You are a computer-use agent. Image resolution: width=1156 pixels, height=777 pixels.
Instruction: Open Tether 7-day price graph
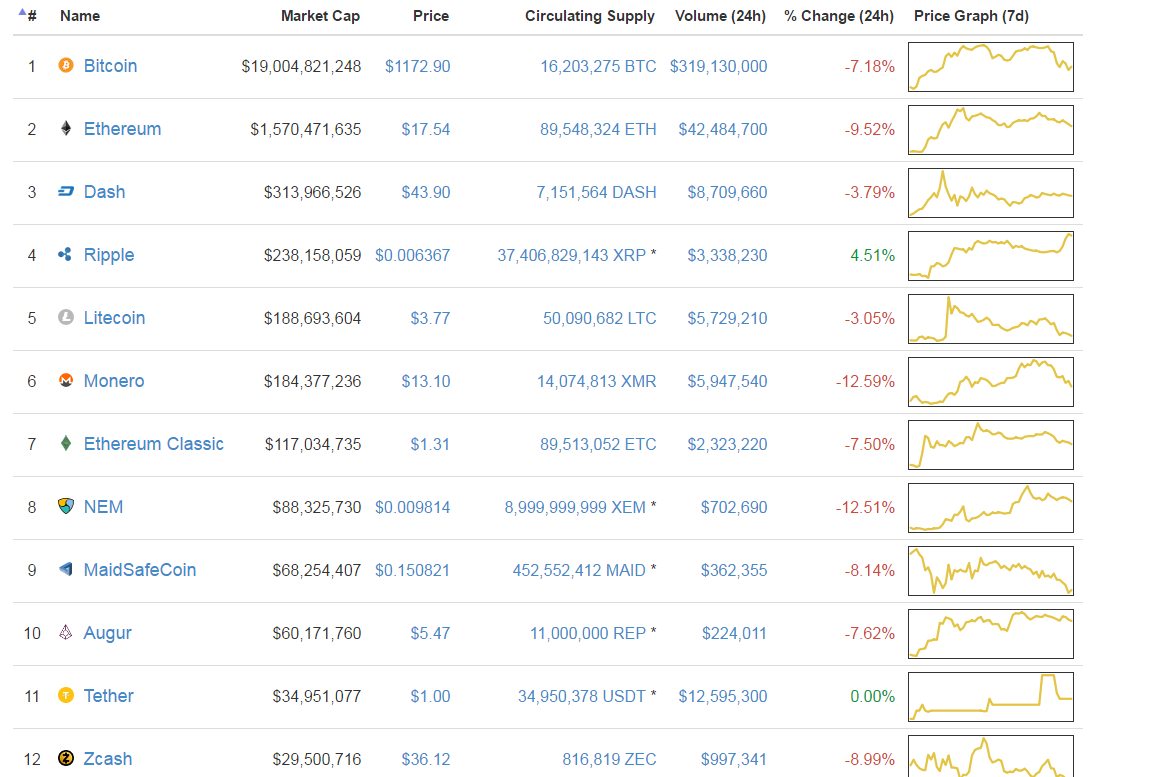coord(991,697)
